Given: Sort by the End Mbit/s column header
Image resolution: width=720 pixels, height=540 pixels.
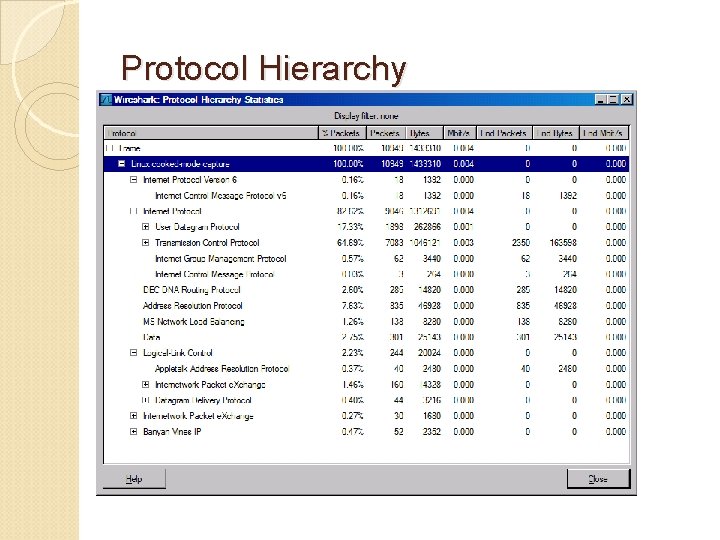Looking at the screenshot, I should click(x=604, y=133).
